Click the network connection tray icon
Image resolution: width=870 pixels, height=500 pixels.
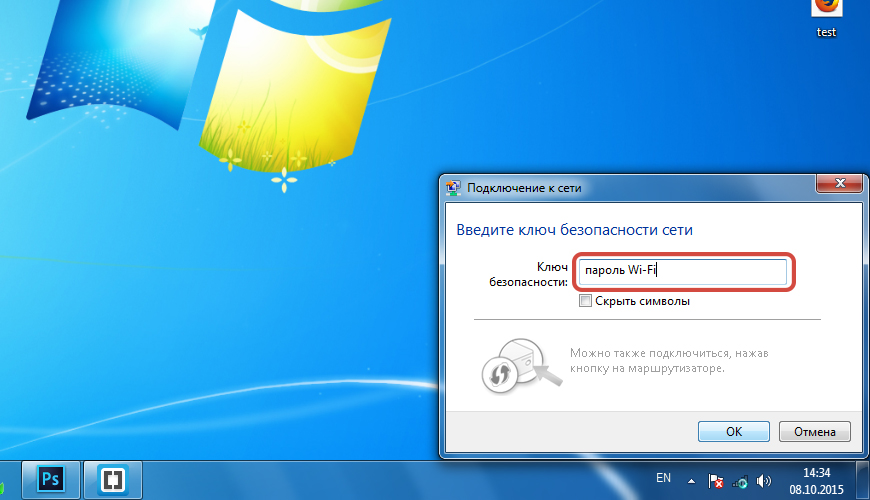pos(740,481)
